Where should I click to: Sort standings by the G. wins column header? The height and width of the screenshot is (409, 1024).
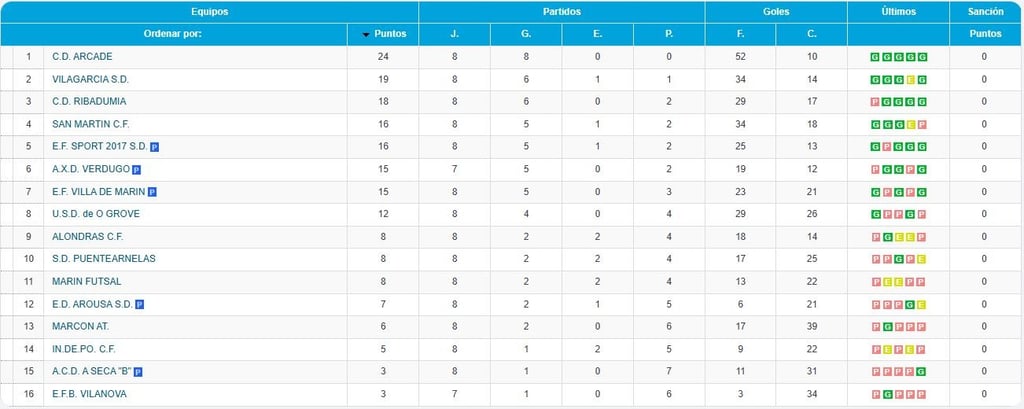pyautogui.click(x=526, y=34)
